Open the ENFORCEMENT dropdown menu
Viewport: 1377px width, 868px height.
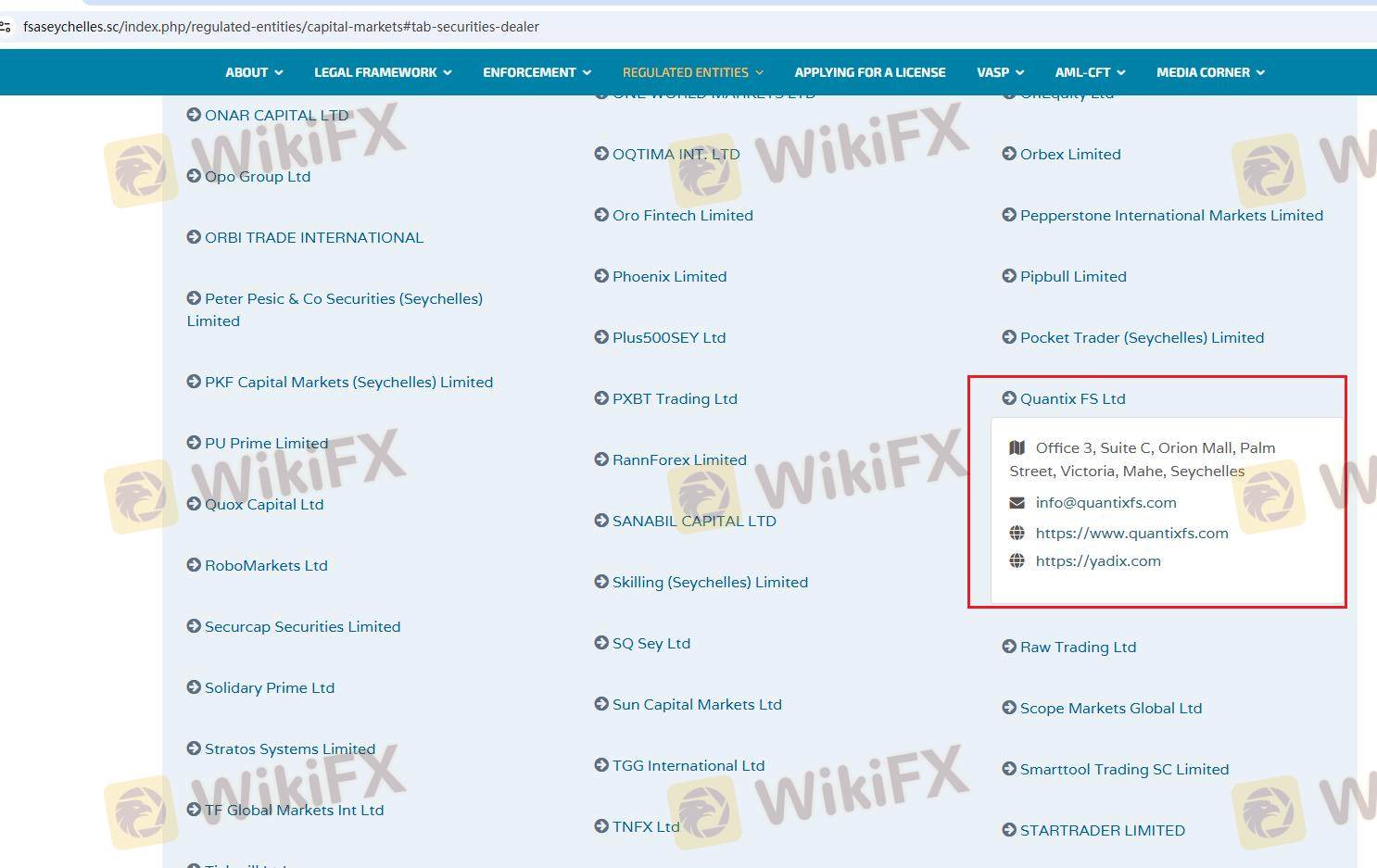click(537, 72)
